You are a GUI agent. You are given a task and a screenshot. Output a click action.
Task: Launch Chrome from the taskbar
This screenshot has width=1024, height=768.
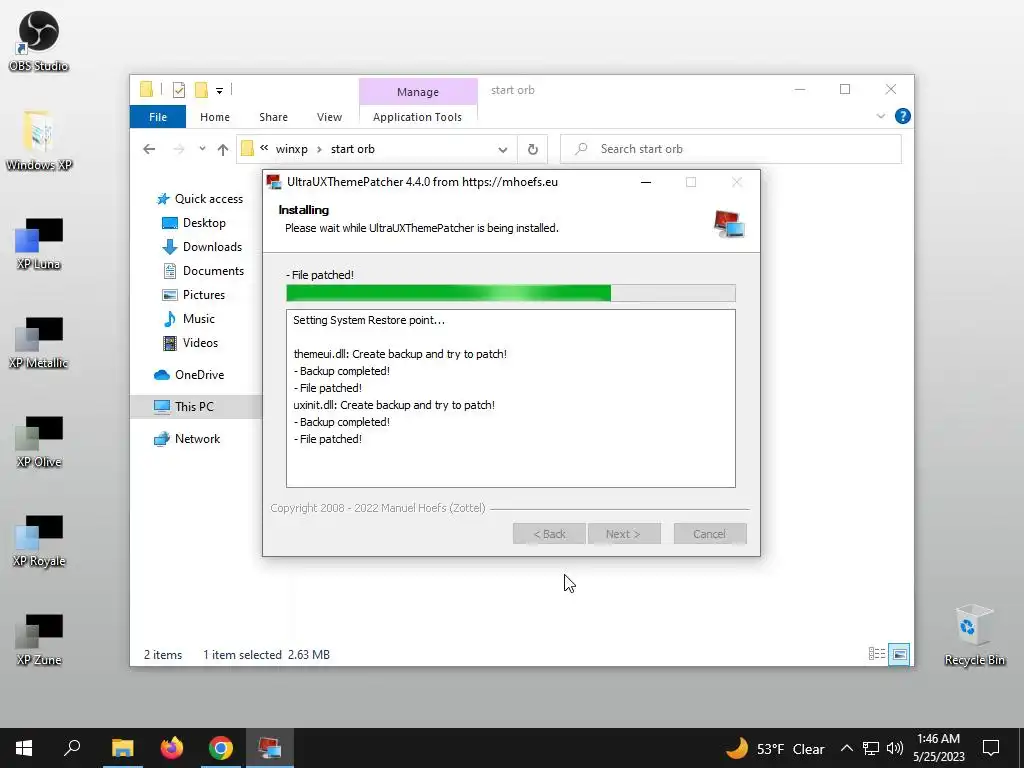[x=221, y=748]
